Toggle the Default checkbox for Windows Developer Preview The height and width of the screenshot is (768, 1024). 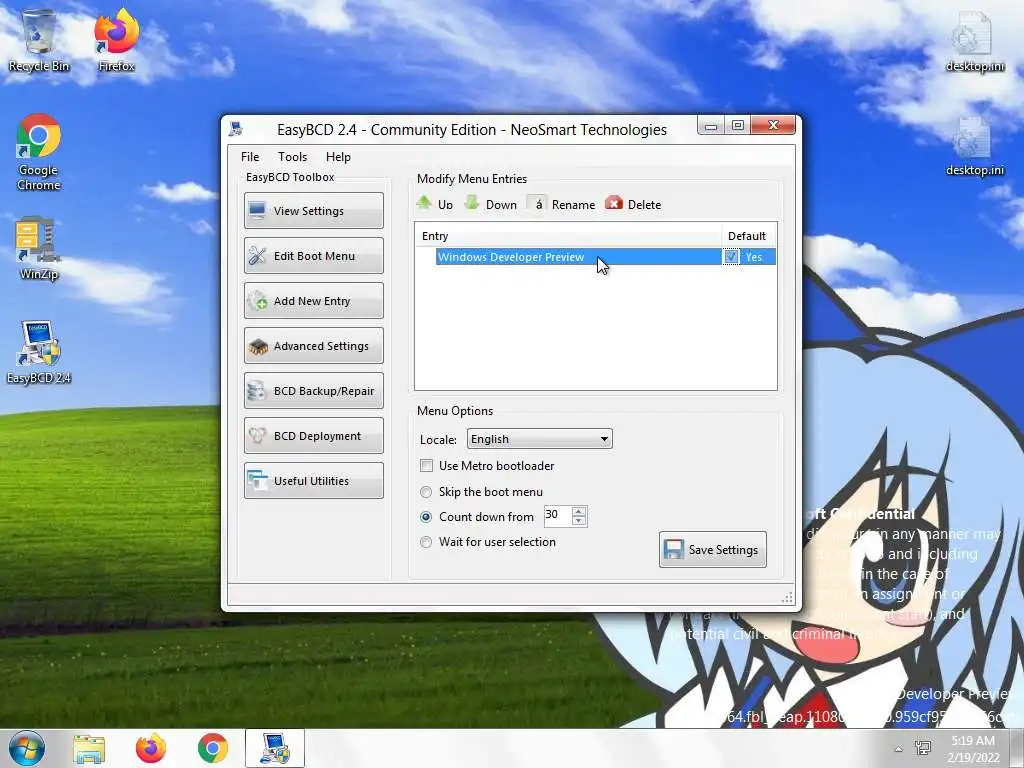[731, 257]
